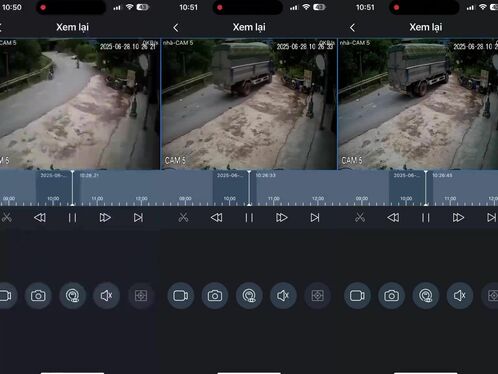Toggle the mute speaker in the left screen

click(107, 296)
